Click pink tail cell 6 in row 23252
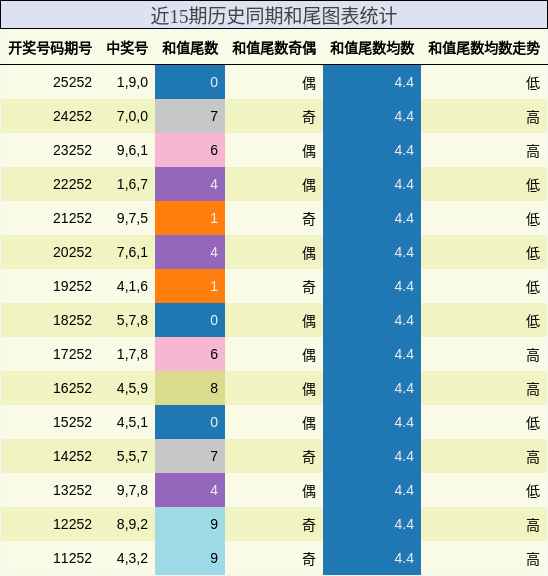Screen dimensions: 548x576 190,150
